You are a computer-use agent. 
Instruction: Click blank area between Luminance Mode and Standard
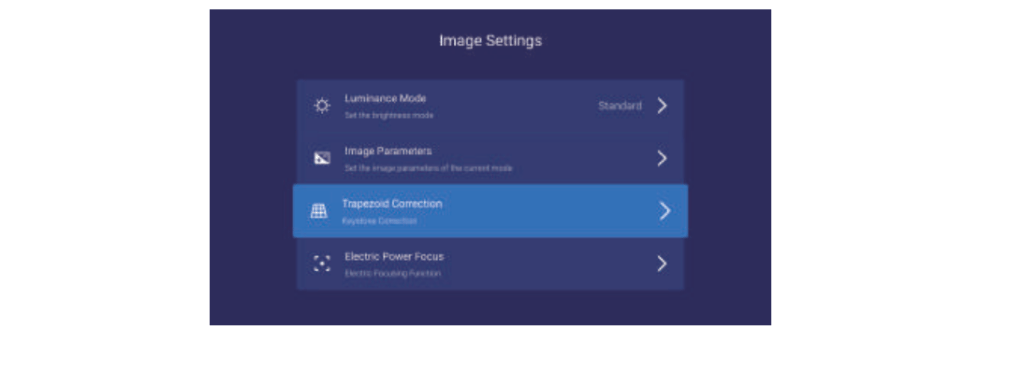pos(513,106)
